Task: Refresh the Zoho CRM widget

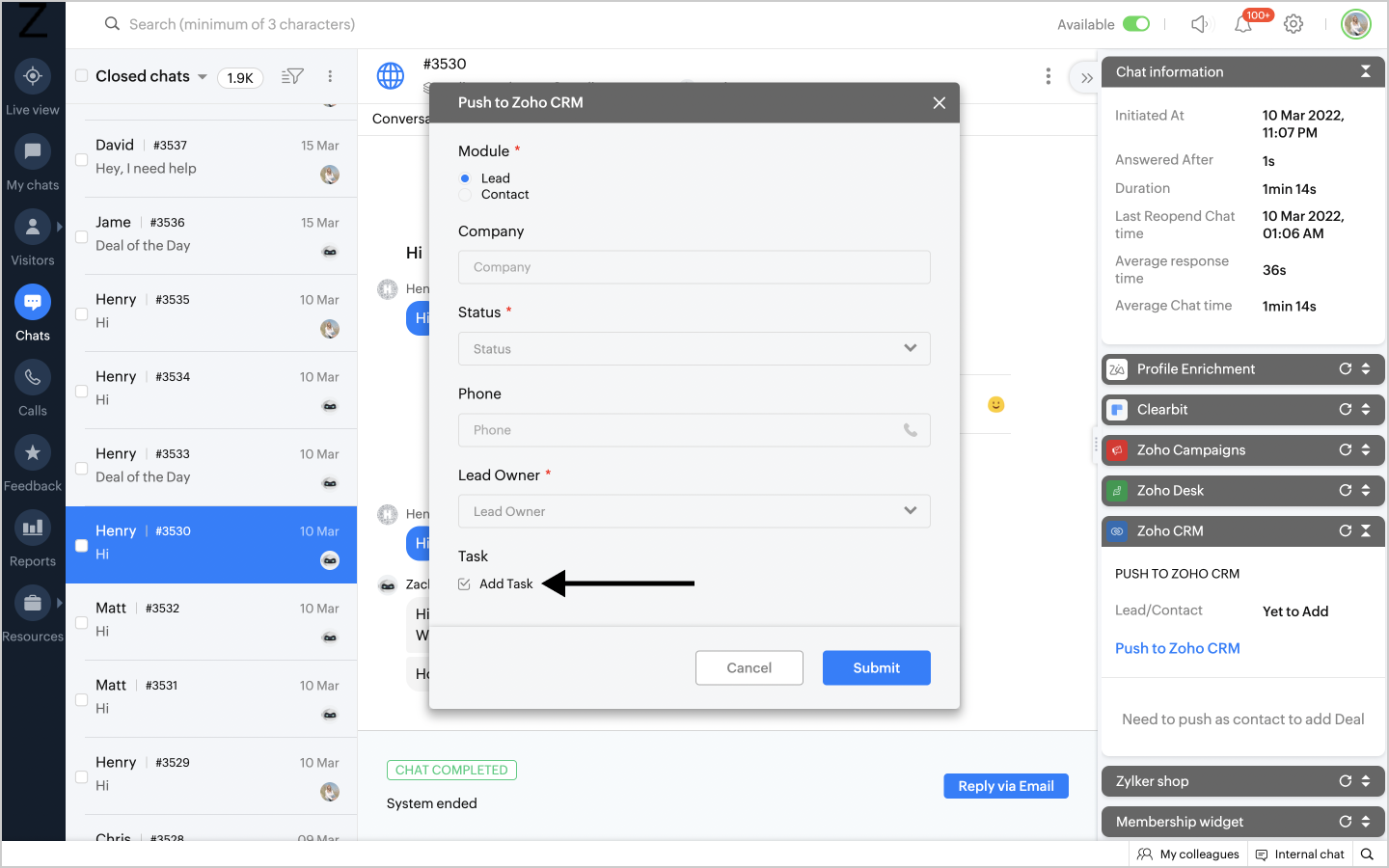Action: [1346, 530]
